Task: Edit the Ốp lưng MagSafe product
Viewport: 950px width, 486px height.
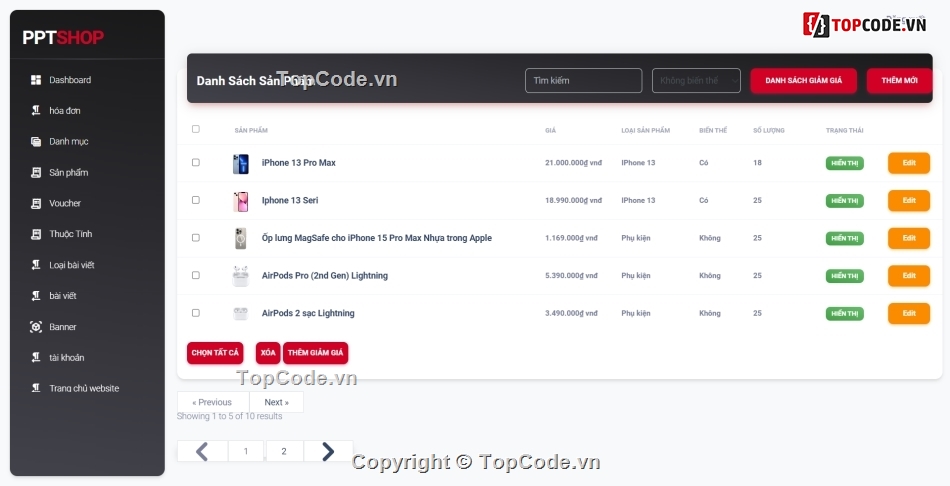Action: pyautogui.click(x=909, y=238)
